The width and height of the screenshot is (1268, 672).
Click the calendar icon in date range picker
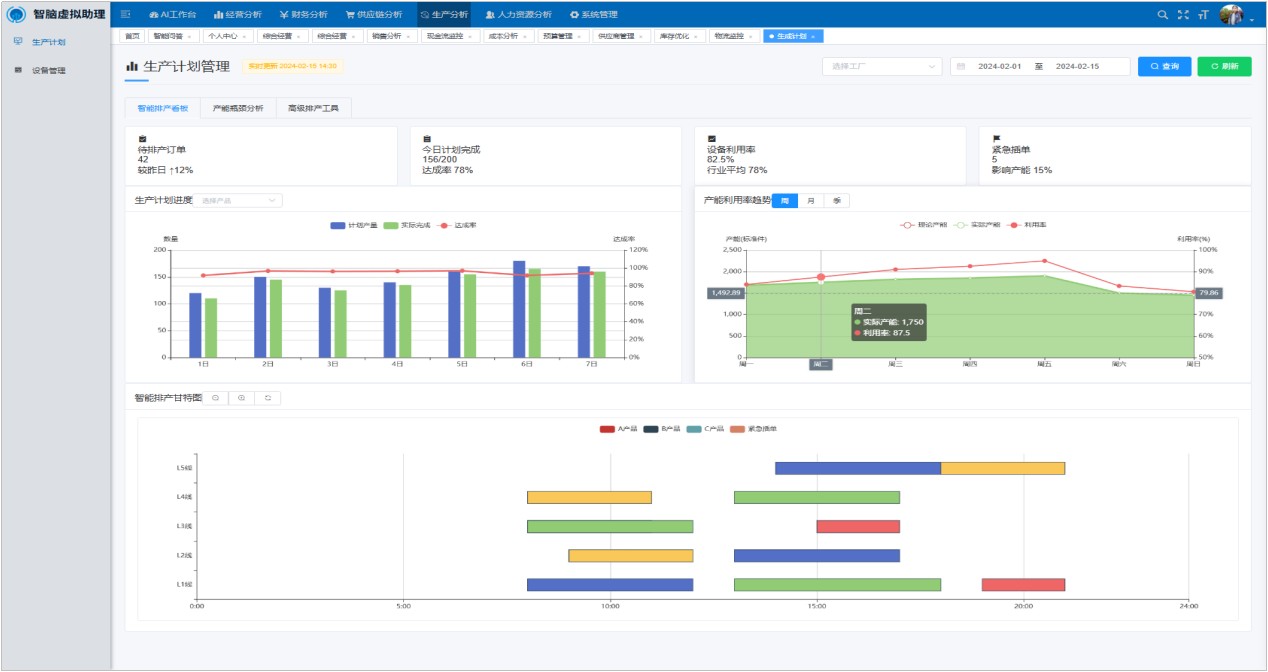961,67
